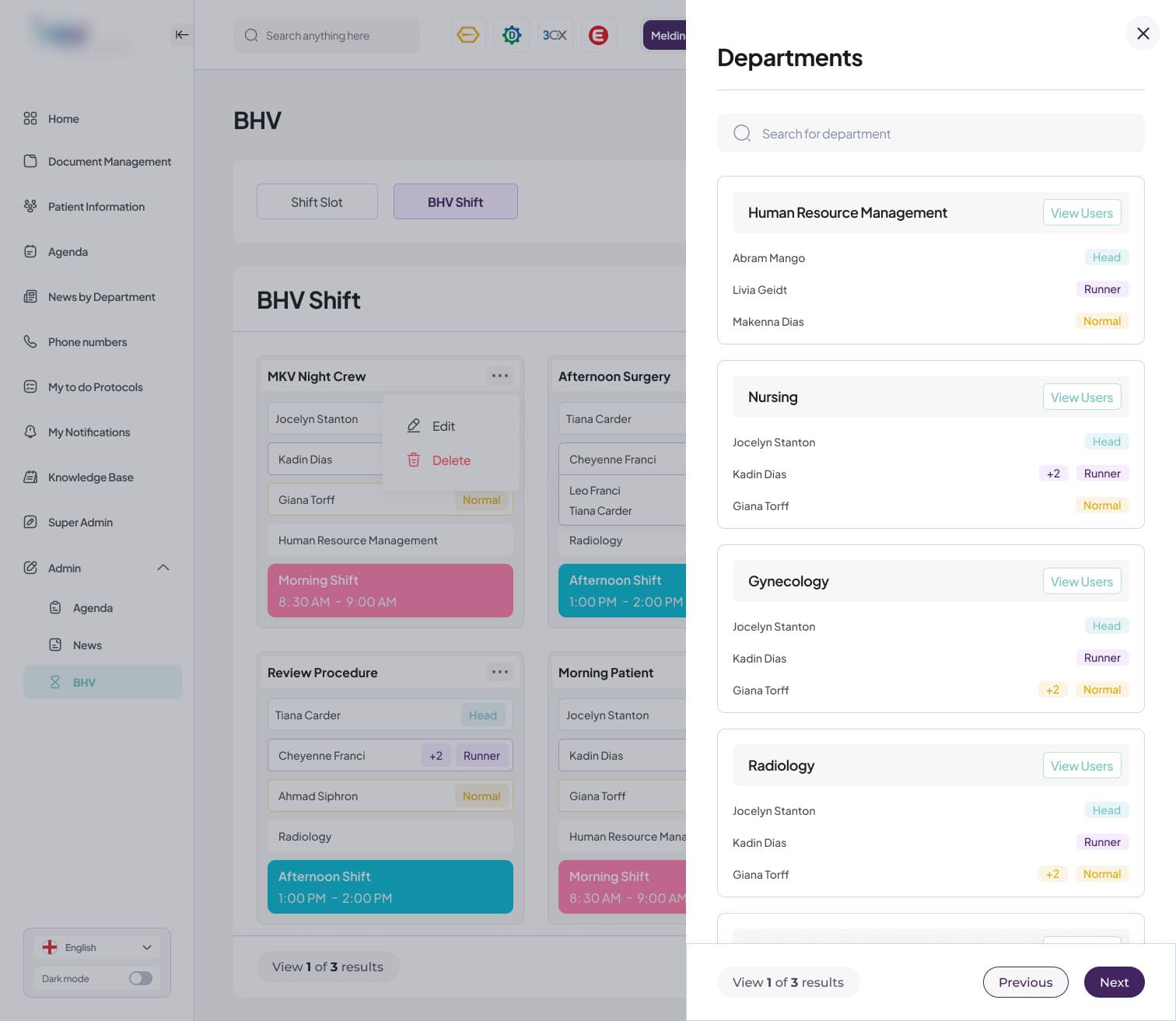The height and width of the screenshot is (1021, 1176).
Task: Select Edit from the context menu
Action: pyautogui.click(x=443, y=426)
